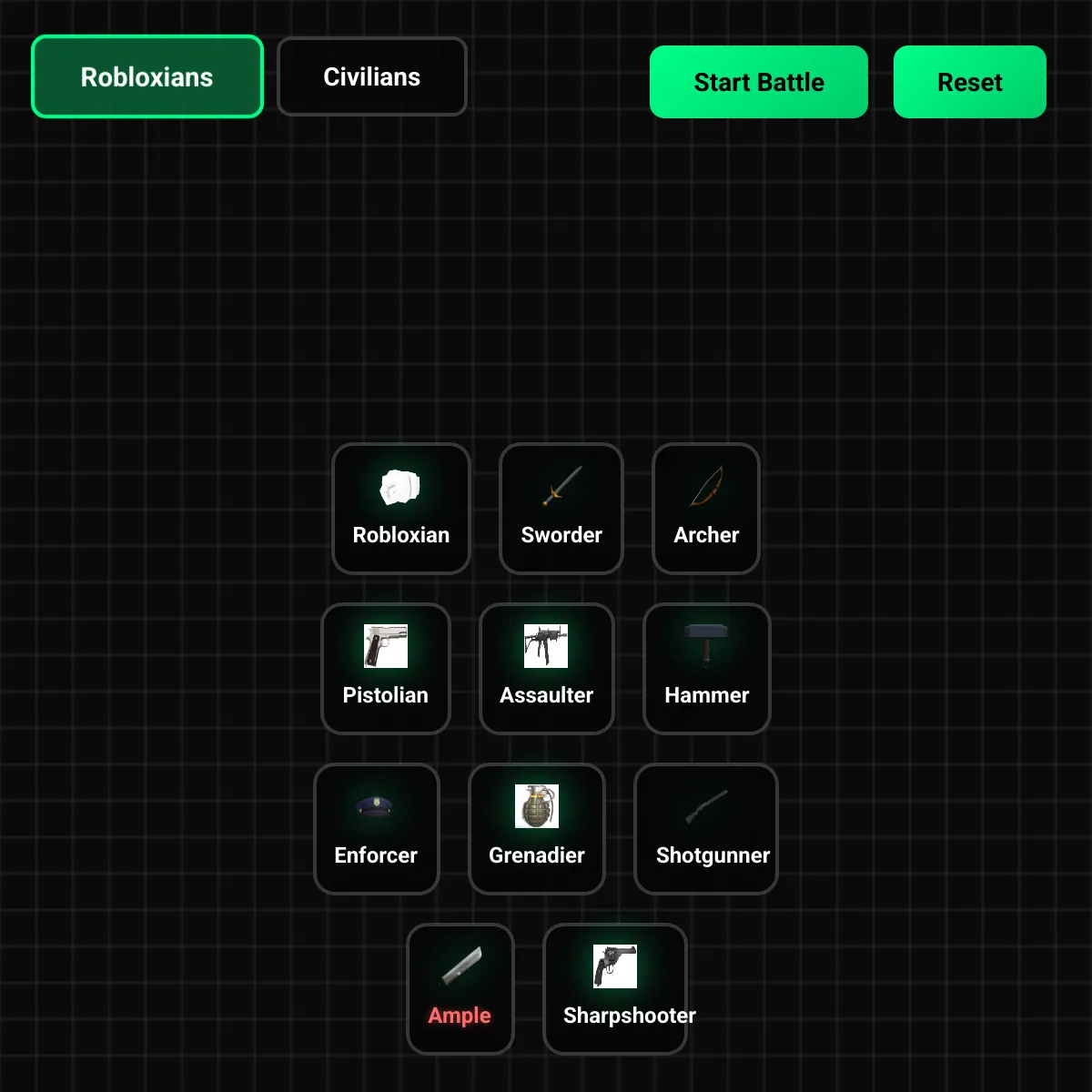The height and width of the screenshot is (1092, 1092).
Task: Click the Hammer name label
Action: click(x=707, y=695)
